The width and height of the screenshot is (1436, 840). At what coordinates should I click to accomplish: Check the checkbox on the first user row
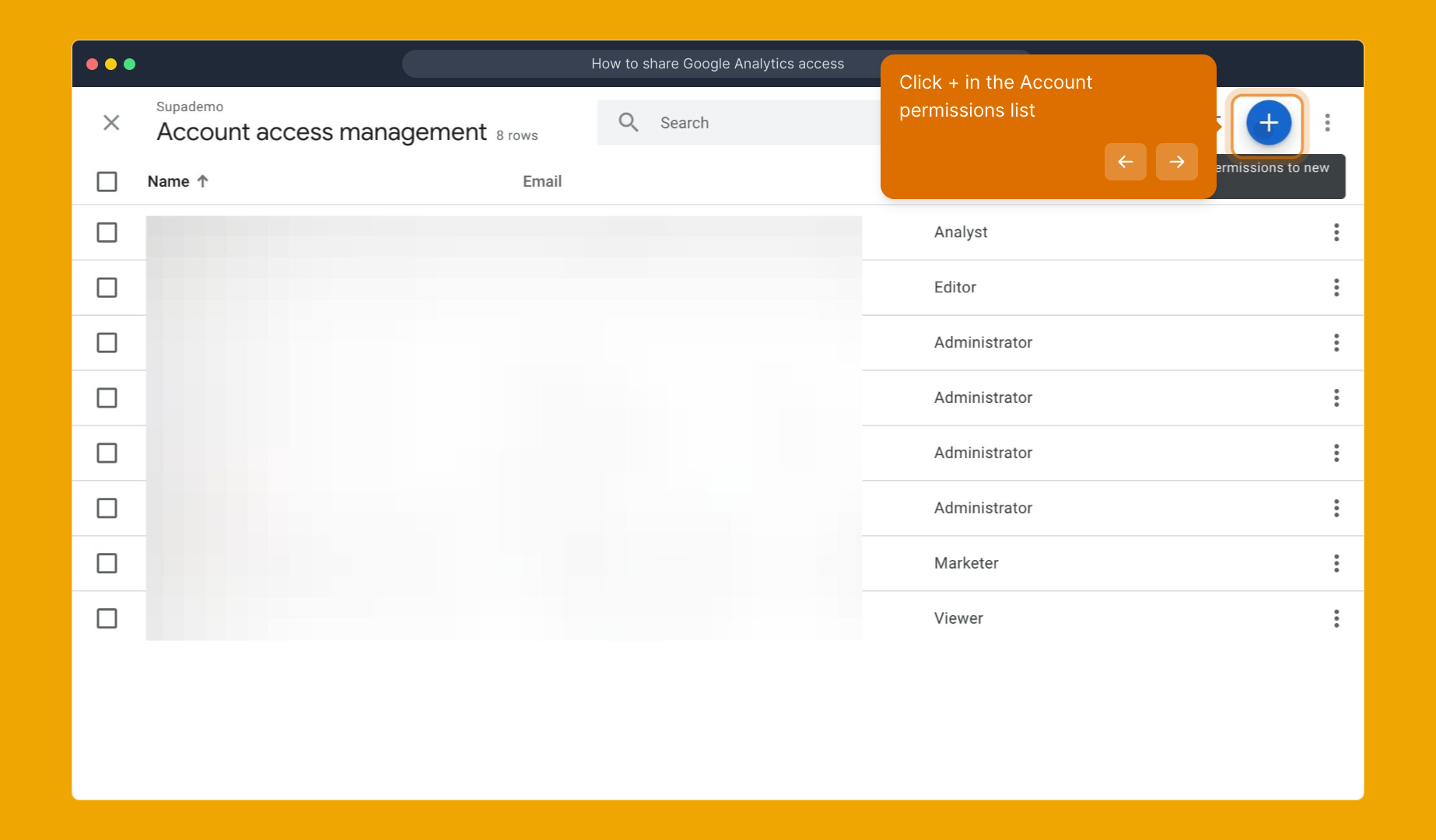(107, 232)
